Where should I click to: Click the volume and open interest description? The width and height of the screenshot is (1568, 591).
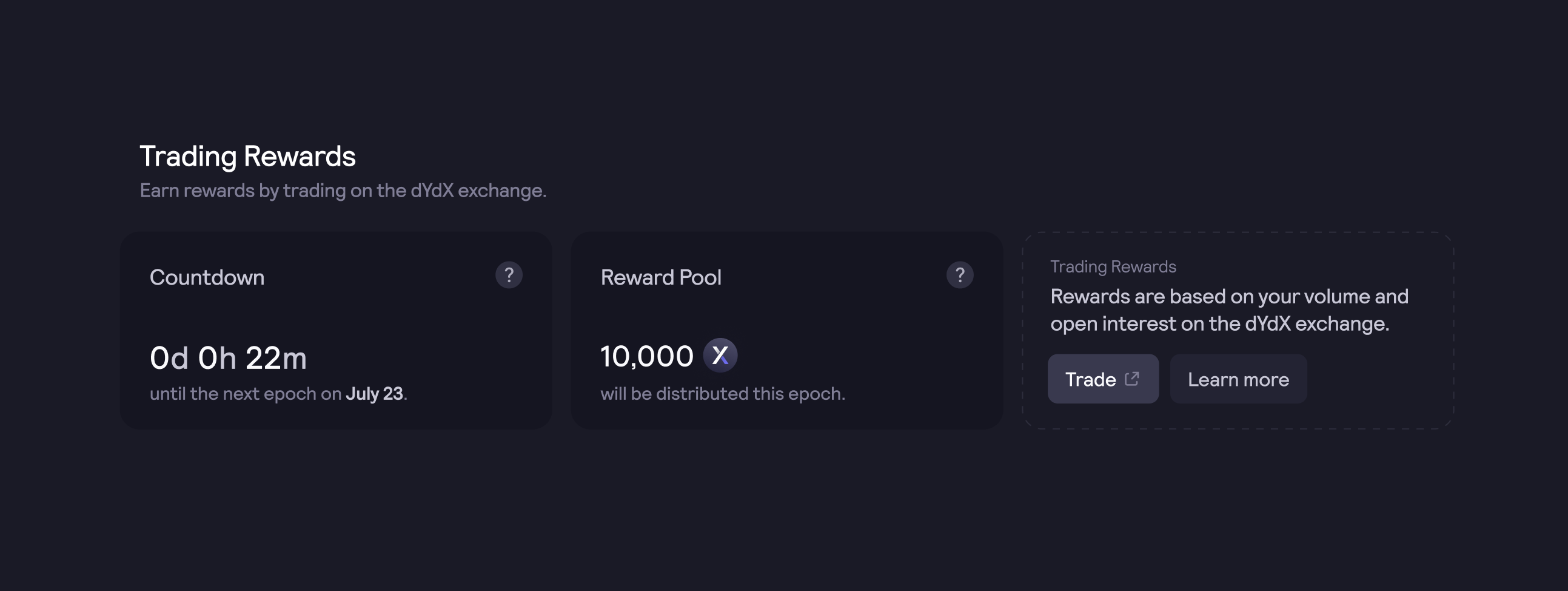1230,310
